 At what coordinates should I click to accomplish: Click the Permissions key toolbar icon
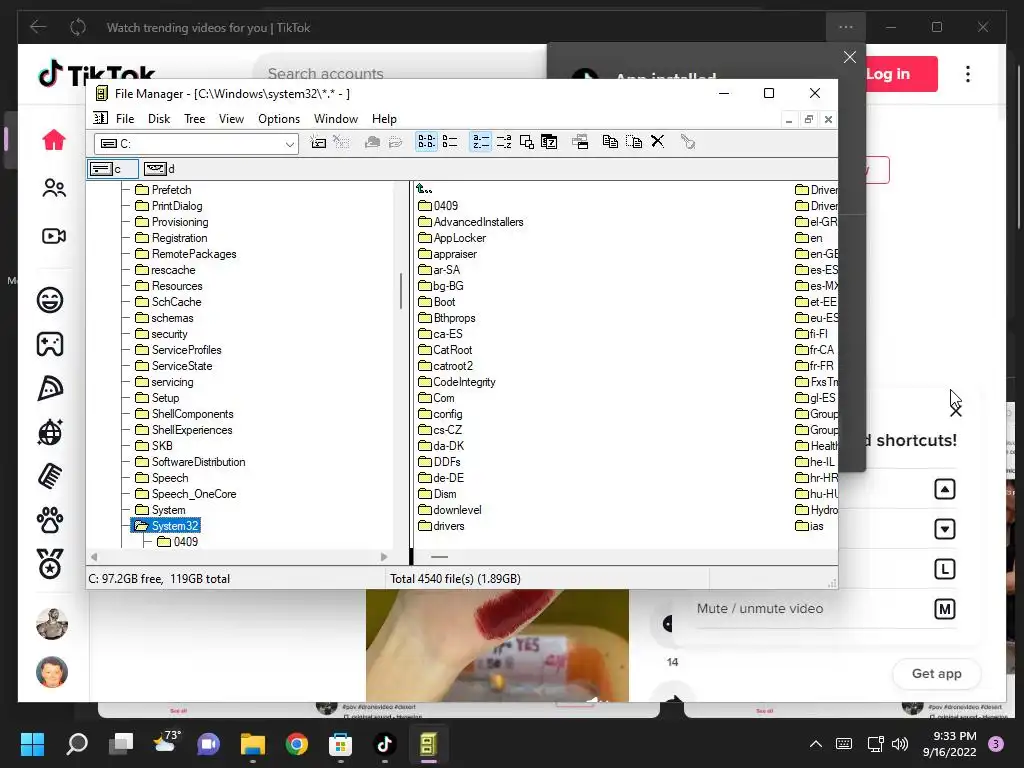coord(688,142)
